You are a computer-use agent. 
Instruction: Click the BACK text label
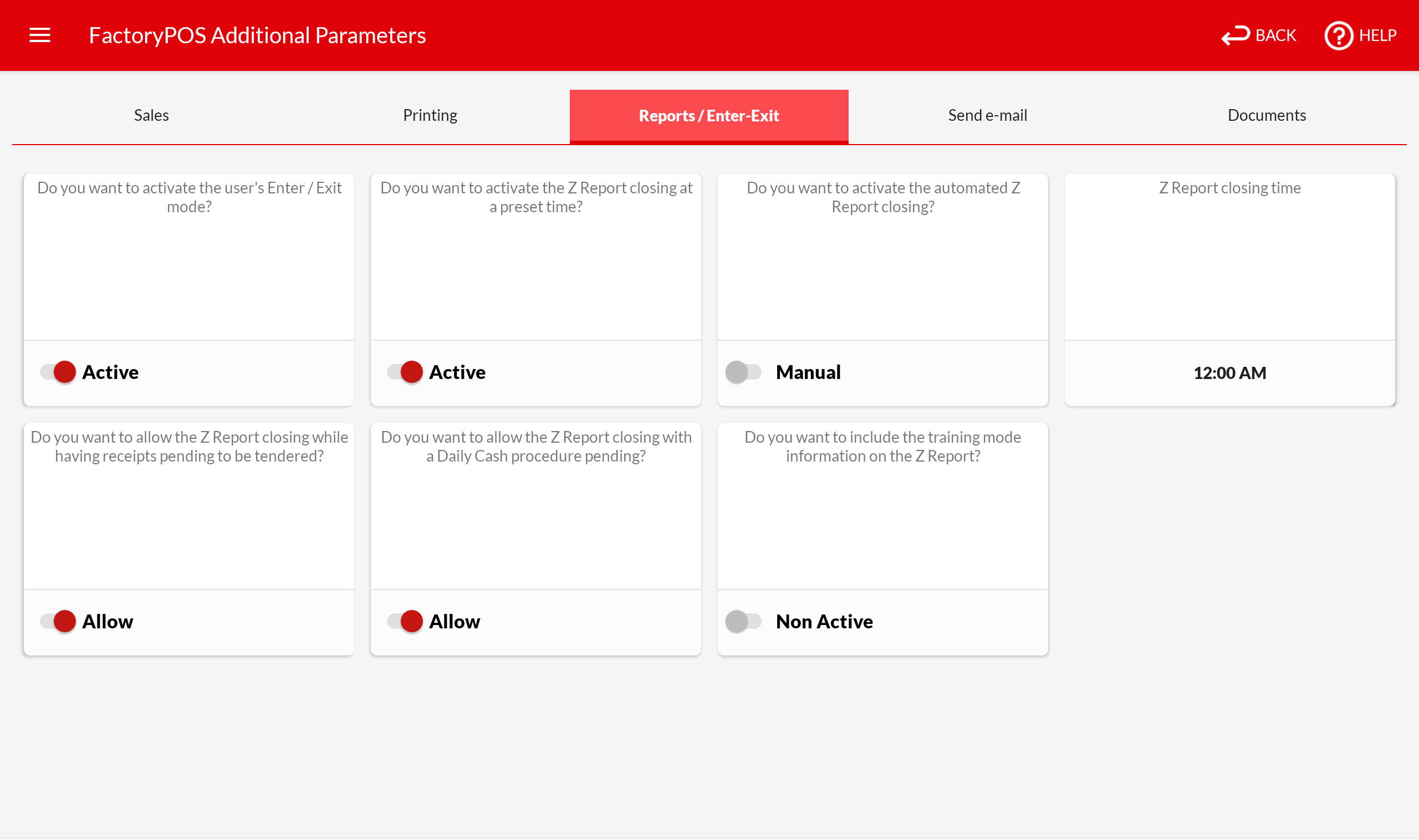click(1275, 35)
